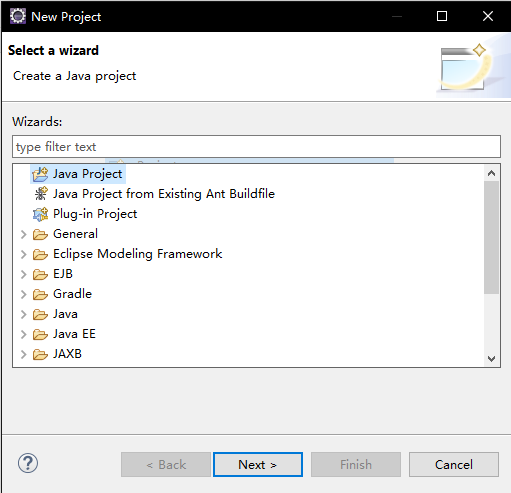511x493 pixels.
Task: Click the Next button
Action: tap(258, 464)
